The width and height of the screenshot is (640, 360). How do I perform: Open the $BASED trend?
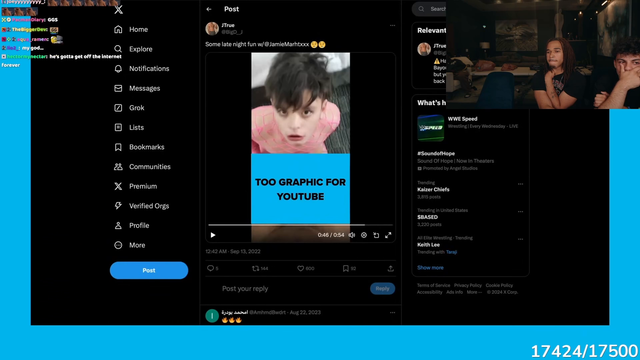pos(427,217)
